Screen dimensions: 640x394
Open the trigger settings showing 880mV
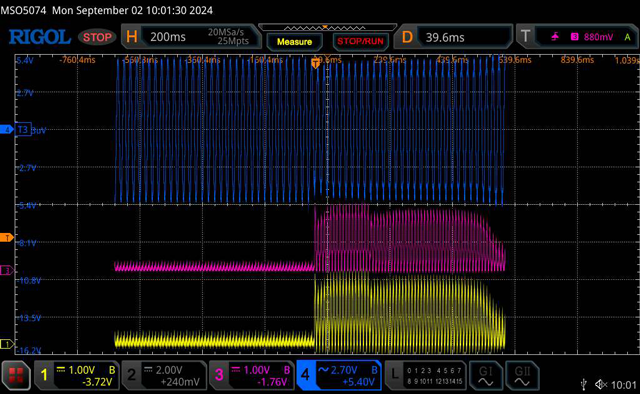coord(577,37)
